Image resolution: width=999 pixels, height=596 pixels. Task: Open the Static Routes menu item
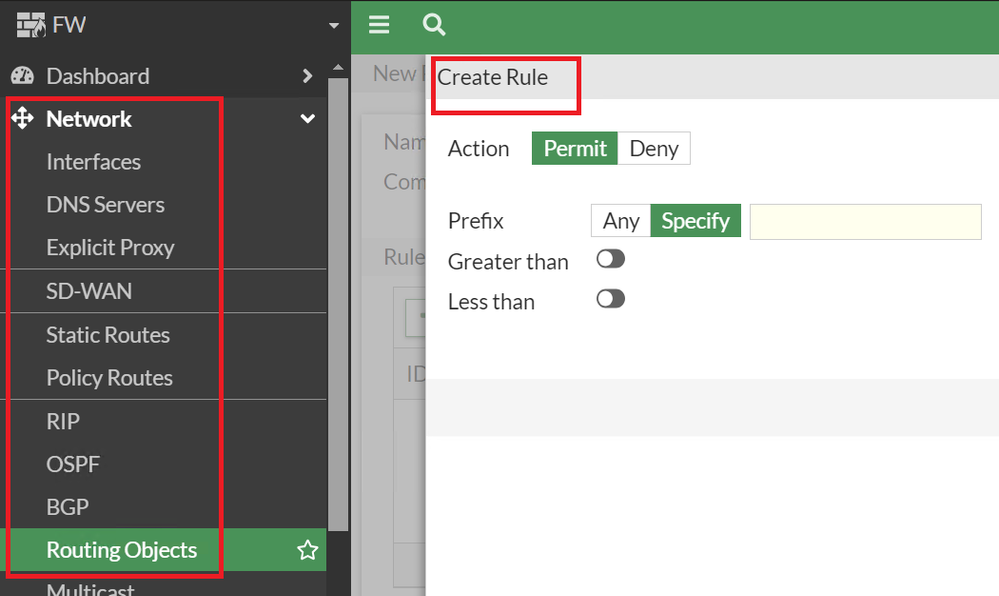(x=108, y=335)
